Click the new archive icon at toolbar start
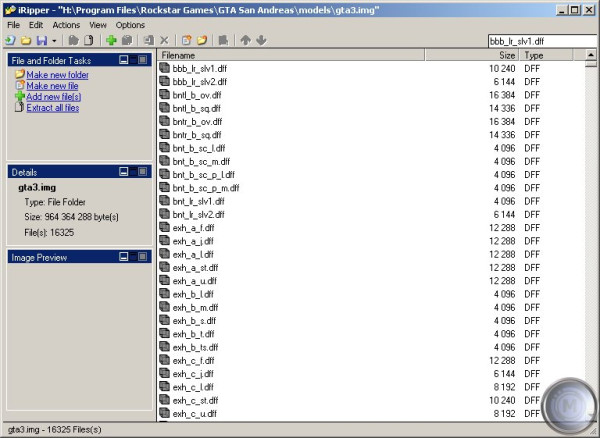This screenshot has height=438, width=600. tap(9, 40)
